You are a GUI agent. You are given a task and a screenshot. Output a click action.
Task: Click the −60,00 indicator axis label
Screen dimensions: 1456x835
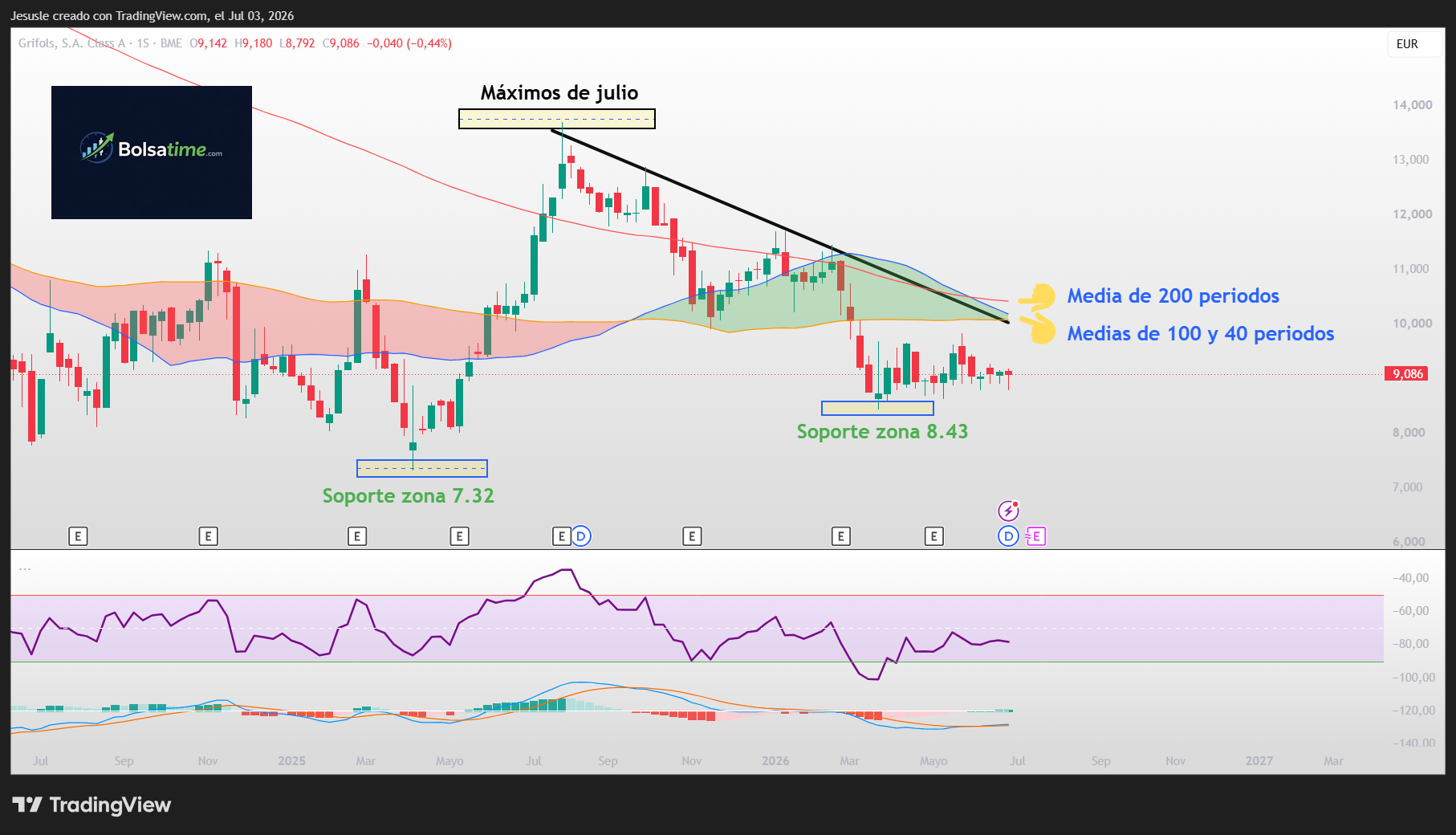[x=1409, y=611]
